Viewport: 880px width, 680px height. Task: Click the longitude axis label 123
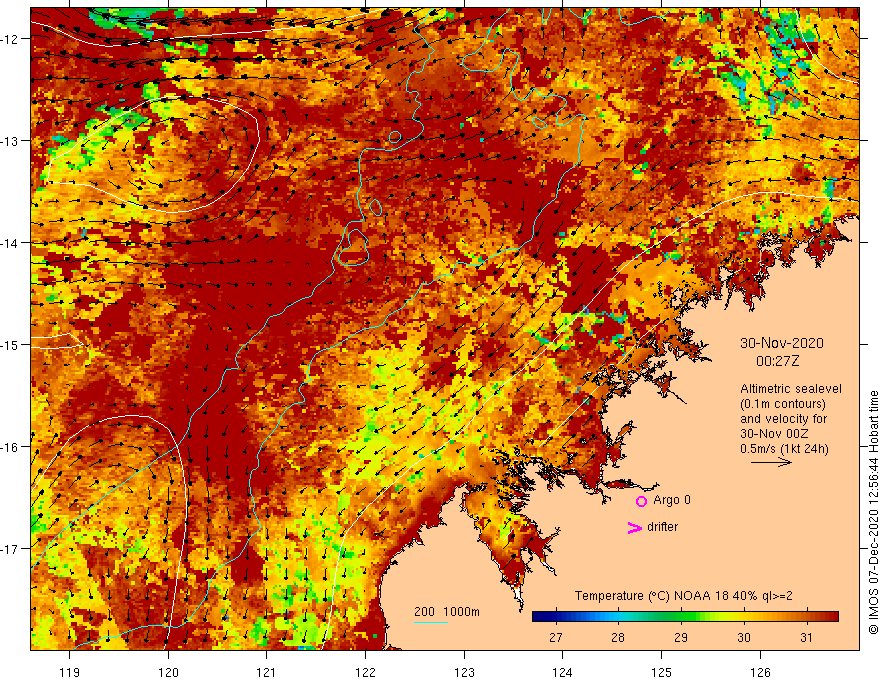(x=464, y=672)
